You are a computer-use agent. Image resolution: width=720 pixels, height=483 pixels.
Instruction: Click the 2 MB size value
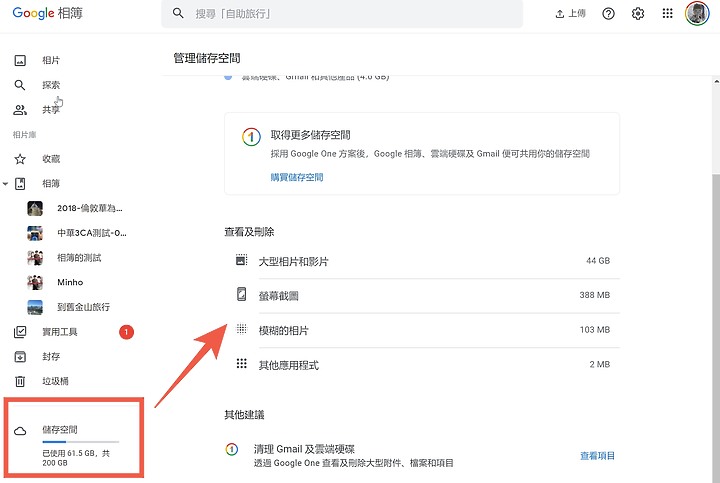point(600,365)
